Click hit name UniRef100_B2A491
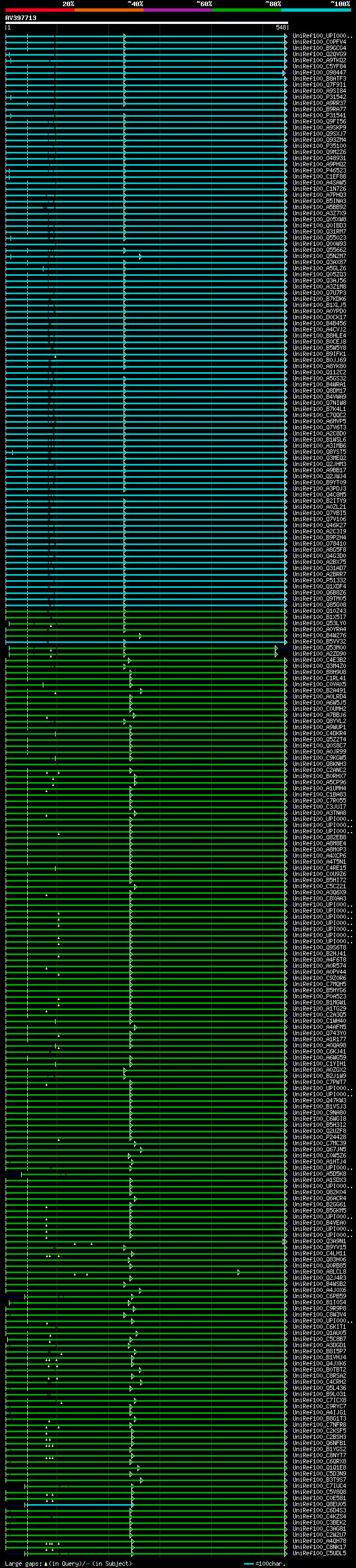The width and height of the screenshot is (356, 1568). 319,690
